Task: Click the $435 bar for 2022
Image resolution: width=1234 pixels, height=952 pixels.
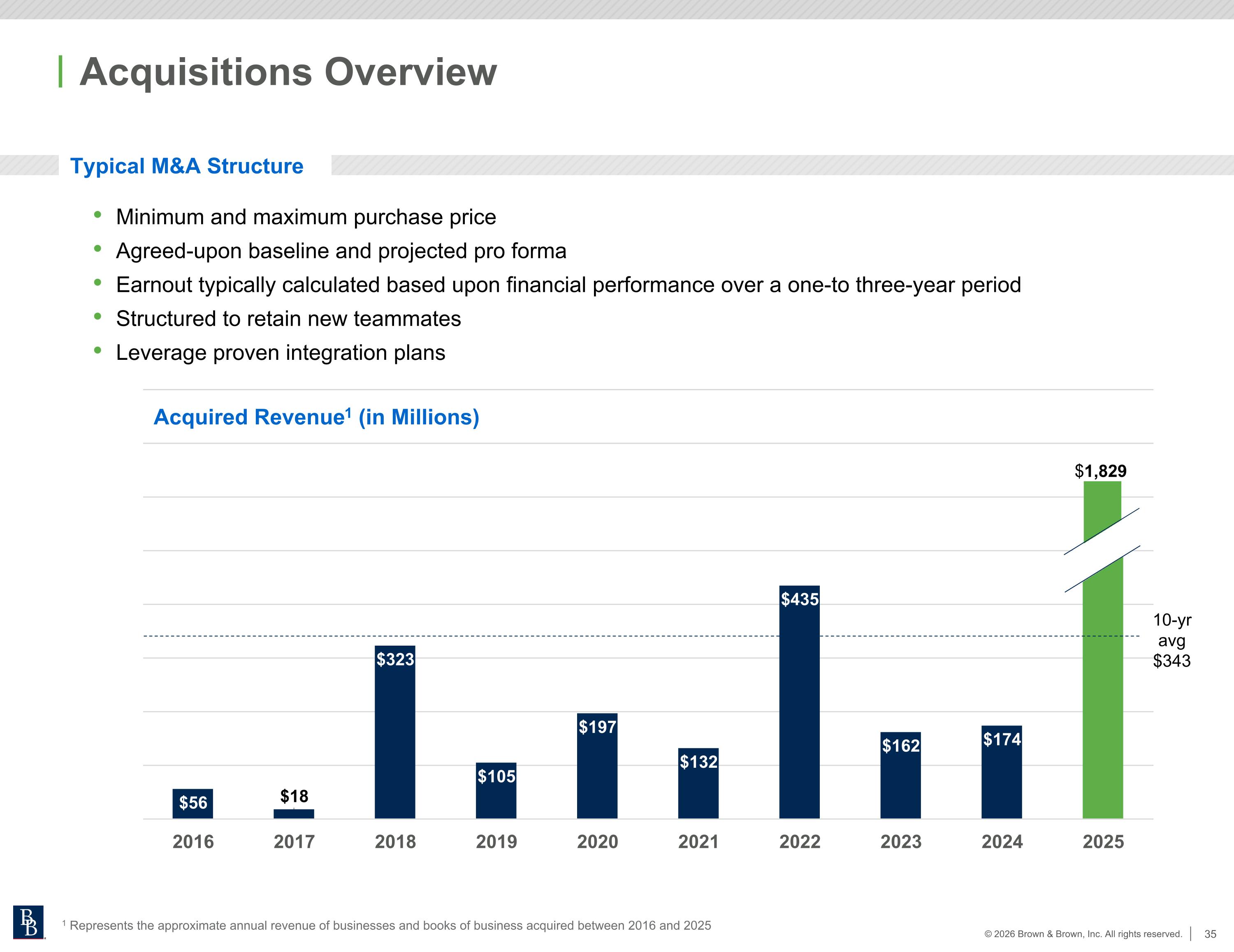Action: (x=799, y=706)
